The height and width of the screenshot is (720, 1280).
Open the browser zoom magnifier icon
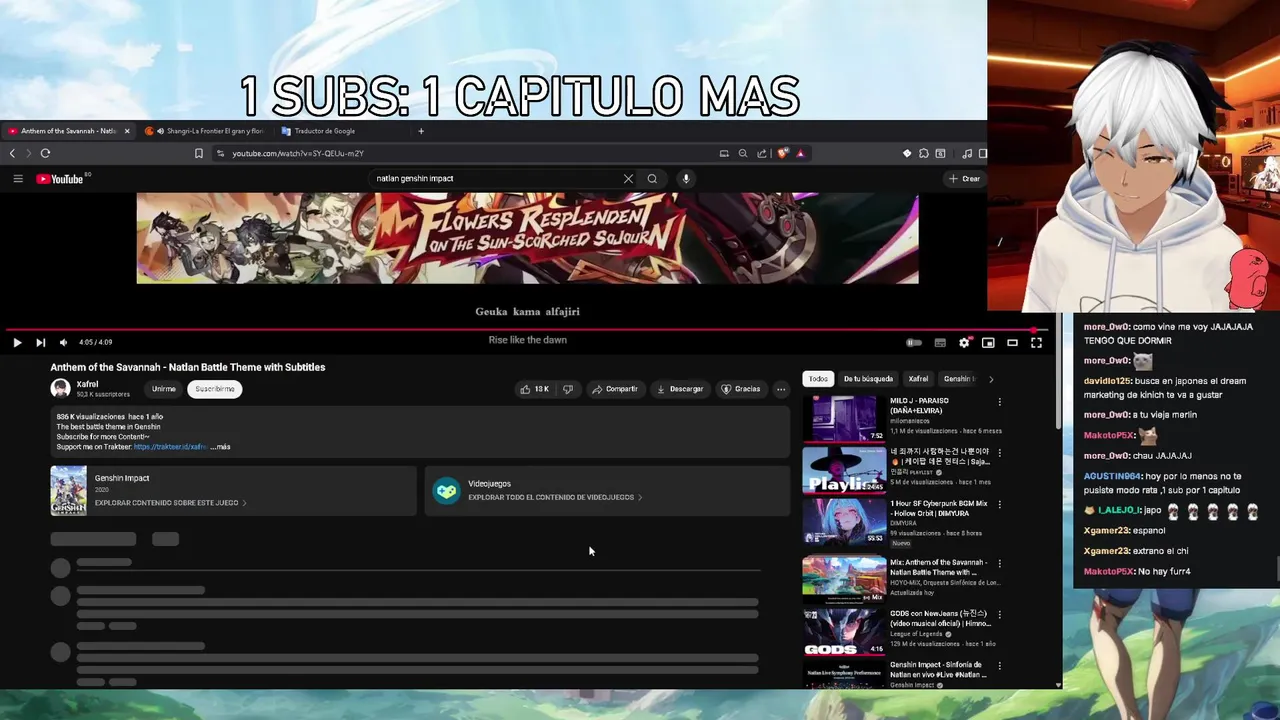[742, 153]
